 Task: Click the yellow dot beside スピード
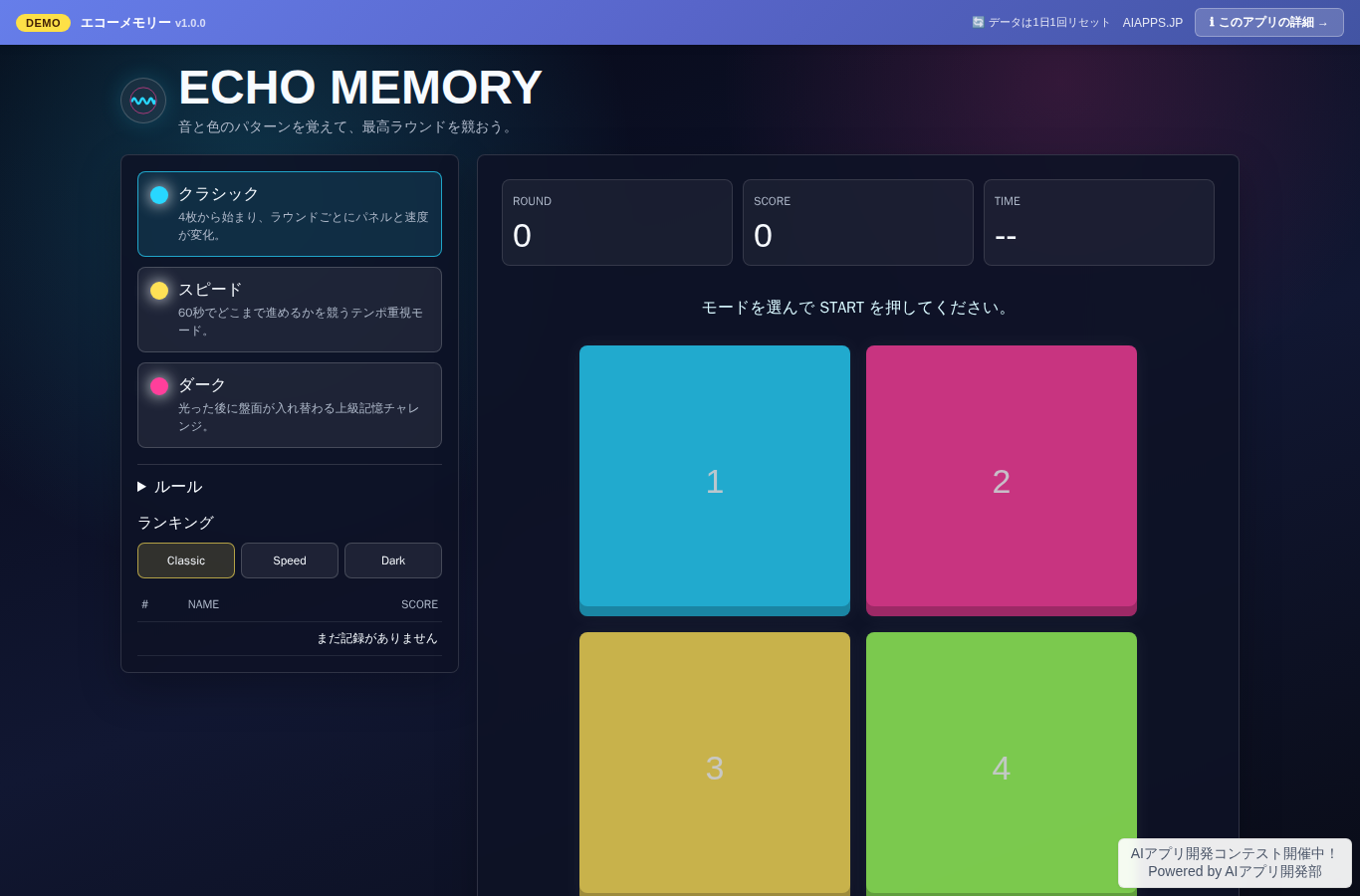[159, 291]
